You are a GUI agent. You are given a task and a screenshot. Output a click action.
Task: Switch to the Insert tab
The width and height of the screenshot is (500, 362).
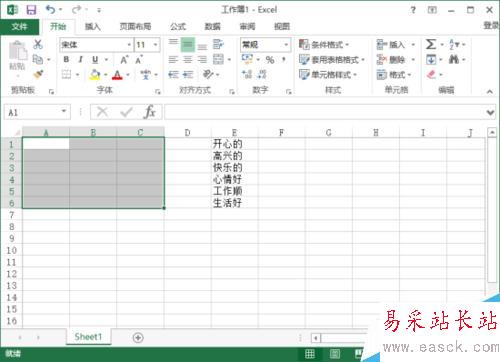click(x=92, y=27)
